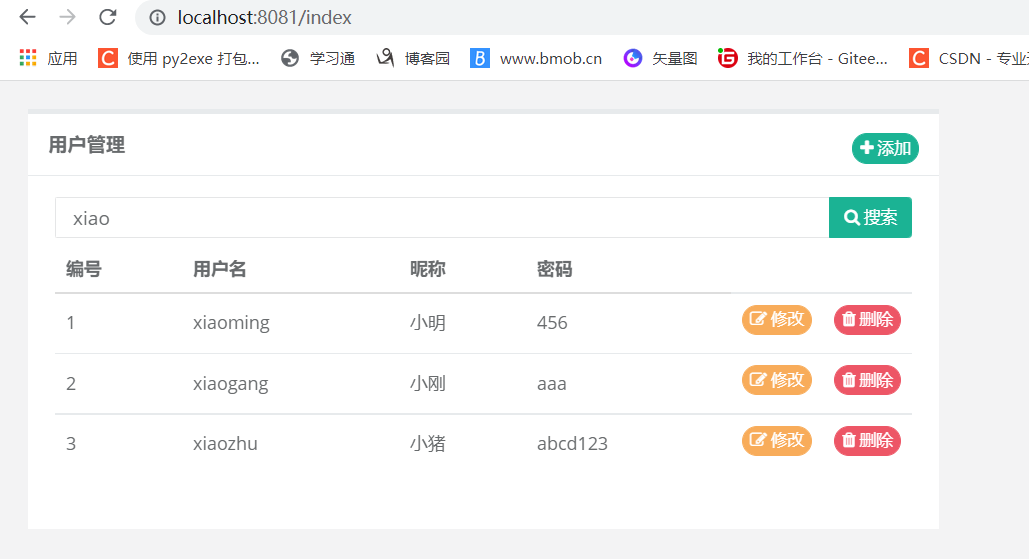Viewport: 1029px width, 559px height.
Task: Open the CSDN bookmark
Action: [x=969, y=58]
